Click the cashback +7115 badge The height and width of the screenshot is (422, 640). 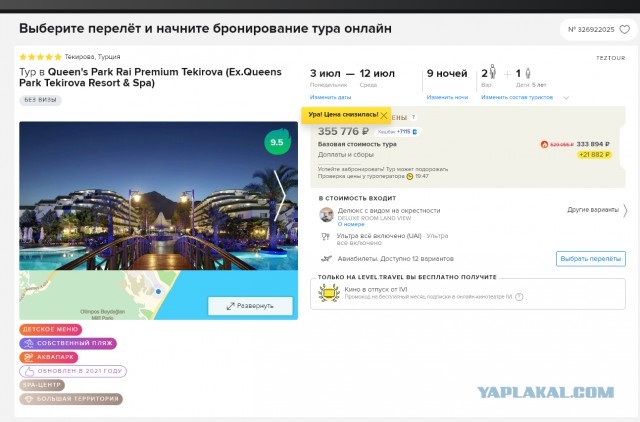396,132
